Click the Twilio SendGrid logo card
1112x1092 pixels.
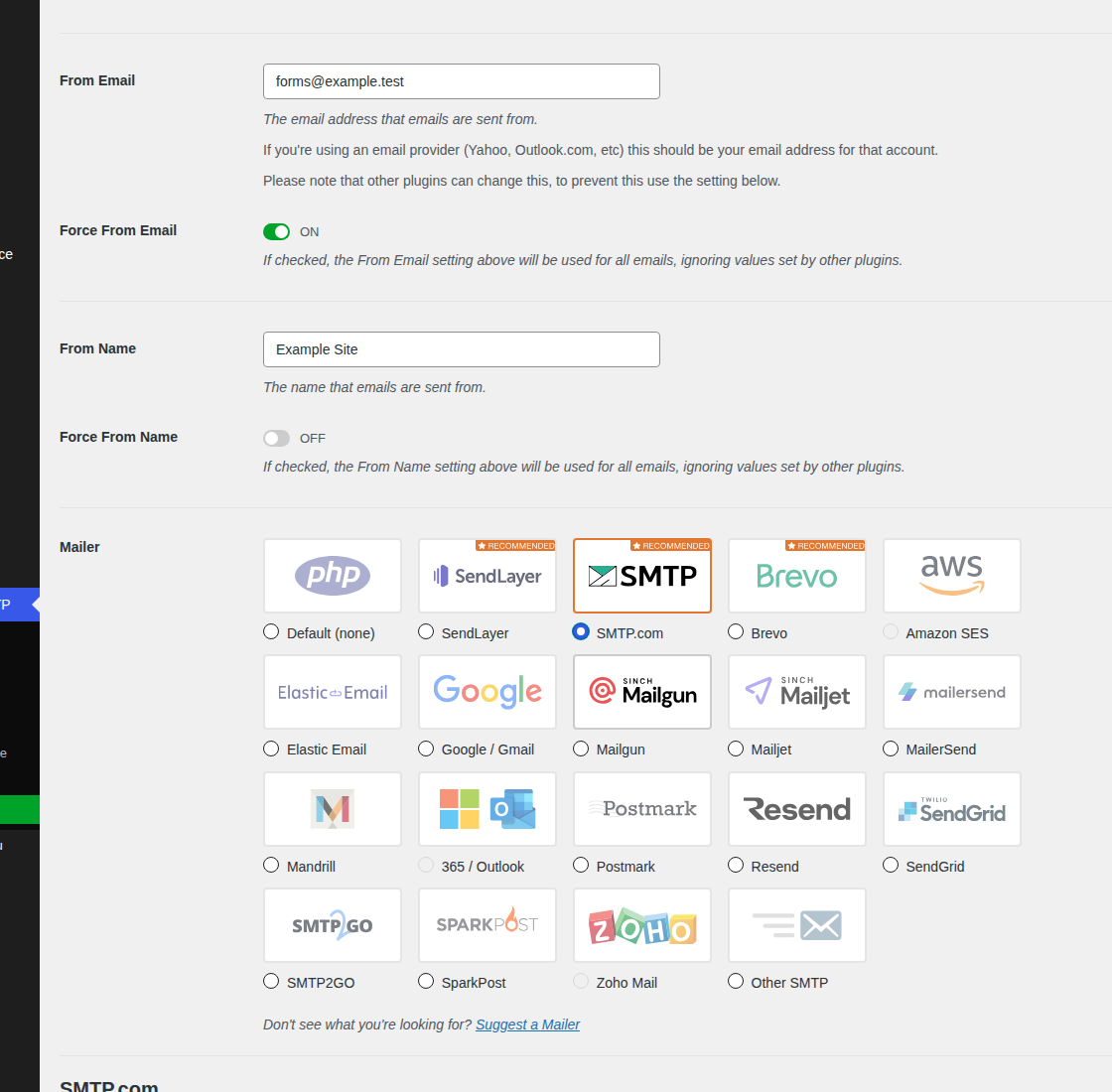click(x=952, y=809)
